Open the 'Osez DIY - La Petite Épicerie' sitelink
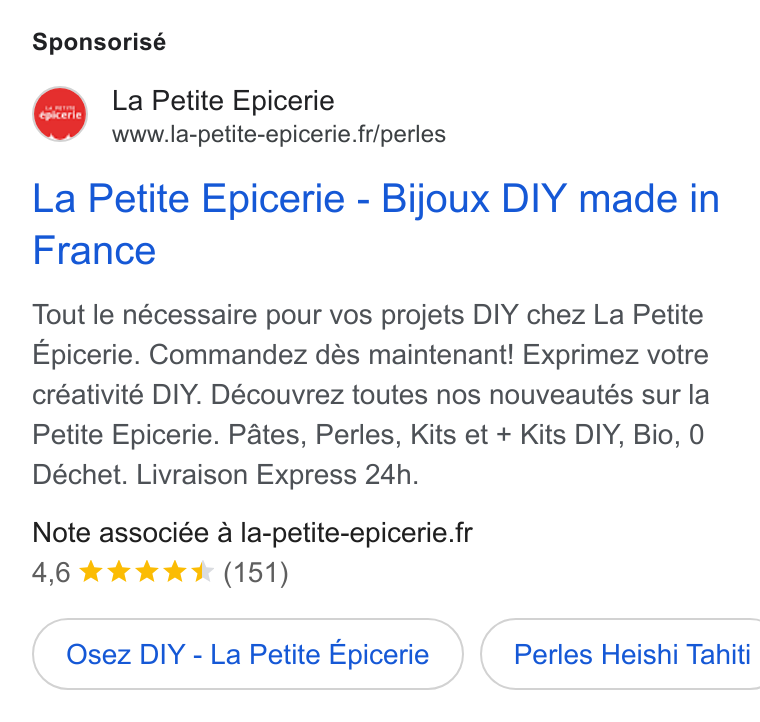Screen dimensions: 760x722 [248, 654]
